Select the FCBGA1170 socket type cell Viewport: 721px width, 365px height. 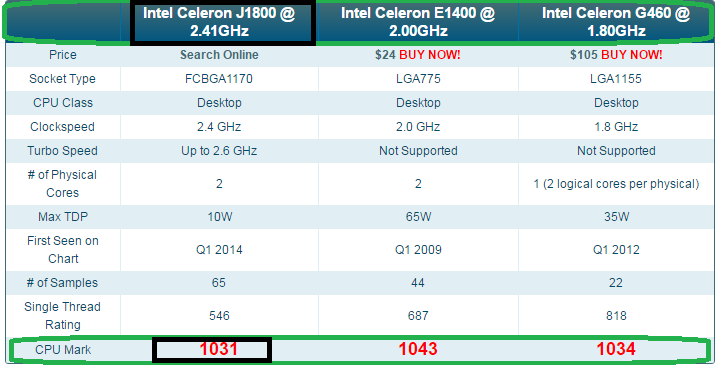pyautogui.click(x=219, y=79)
